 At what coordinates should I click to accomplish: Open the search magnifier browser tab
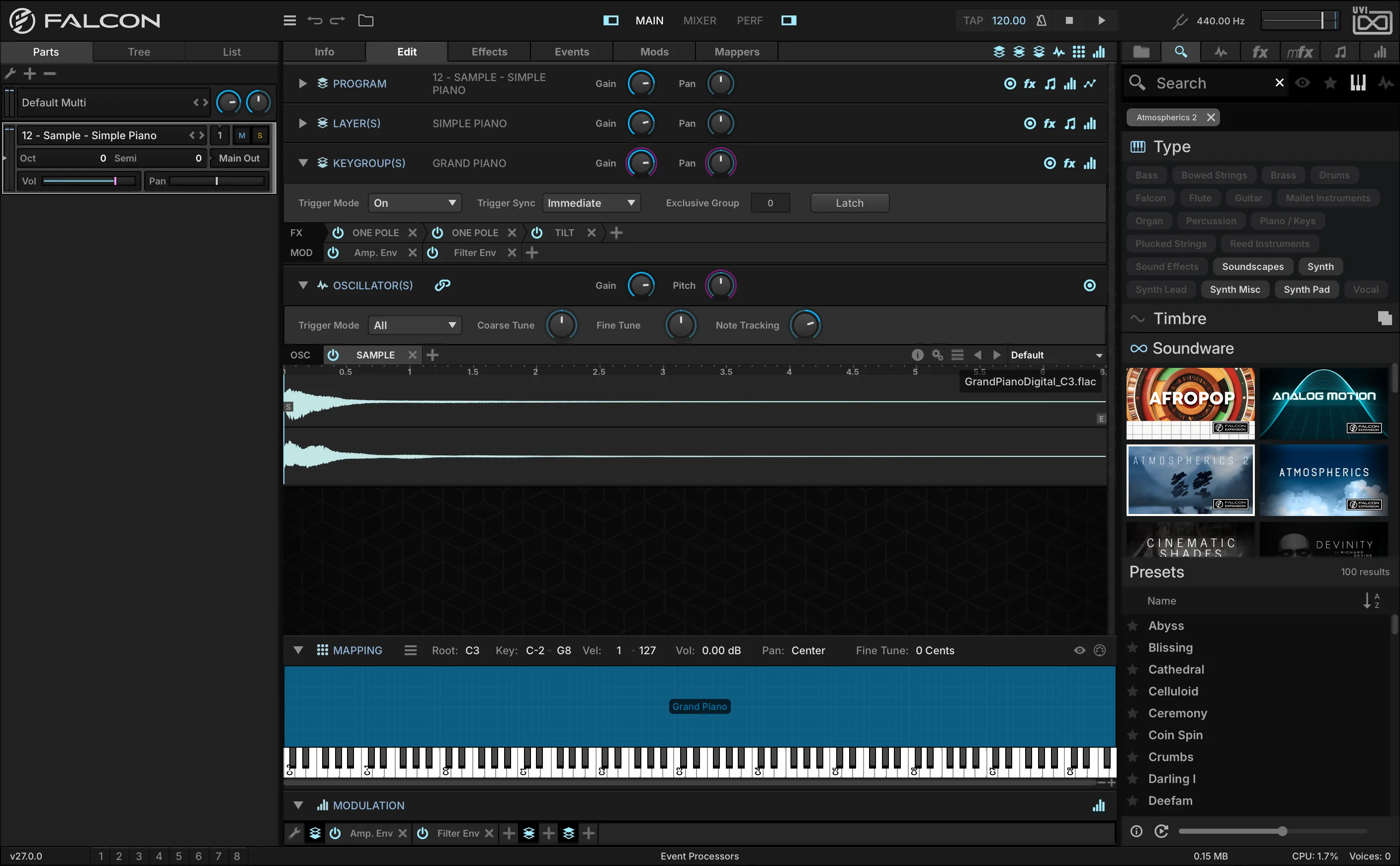pyautogui.click(x=1181, y=52)
